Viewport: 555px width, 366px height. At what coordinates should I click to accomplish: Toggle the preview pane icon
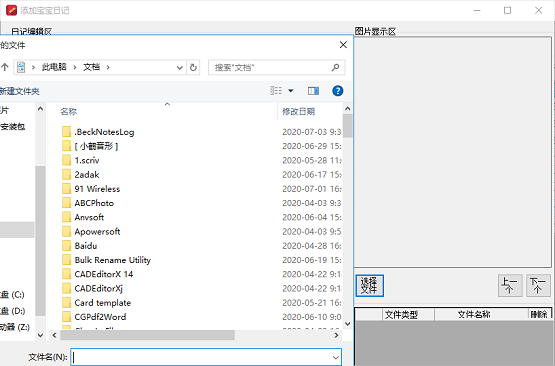tap(313, 91)
